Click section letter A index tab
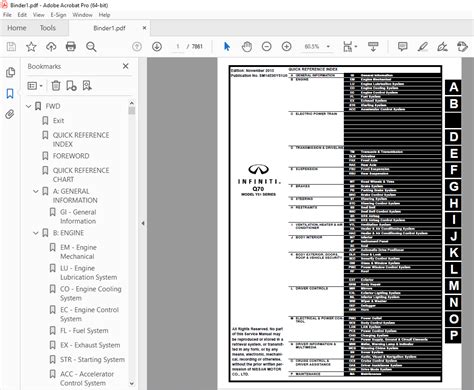Viewport: 474px width, 390px height. (453, 87)
